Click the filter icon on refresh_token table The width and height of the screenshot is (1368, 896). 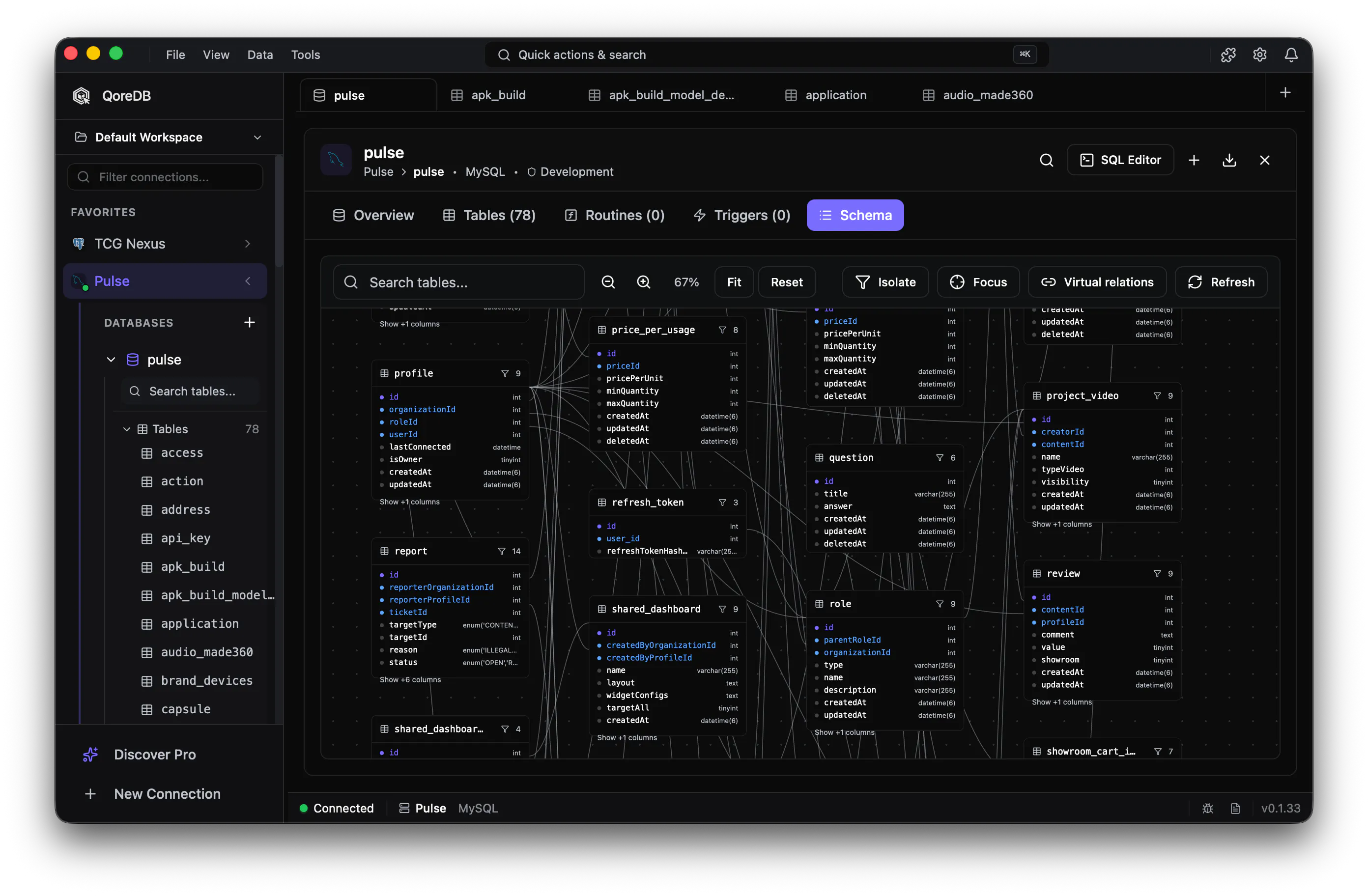(x=722, y=503)
